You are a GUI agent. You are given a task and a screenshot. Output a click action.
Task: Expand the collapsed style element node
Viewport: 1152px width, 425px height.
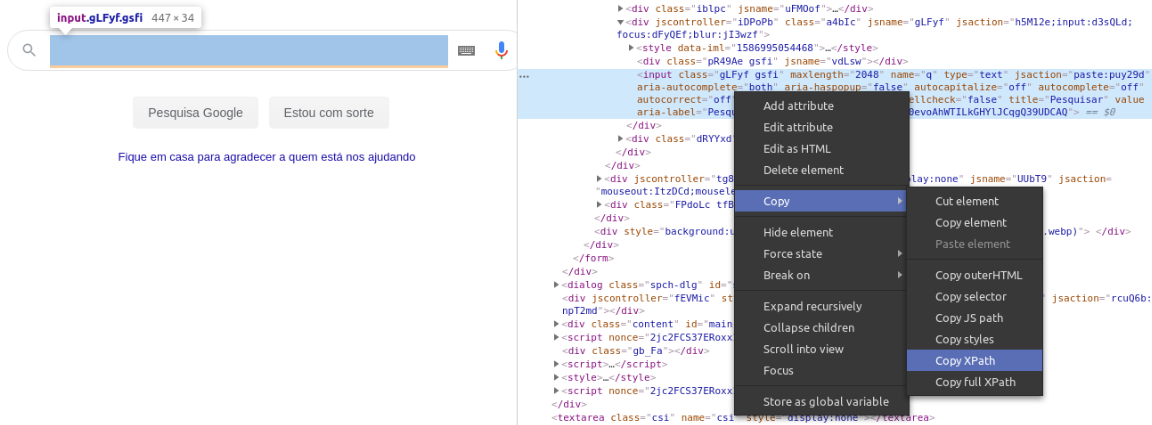coord(557,377)
